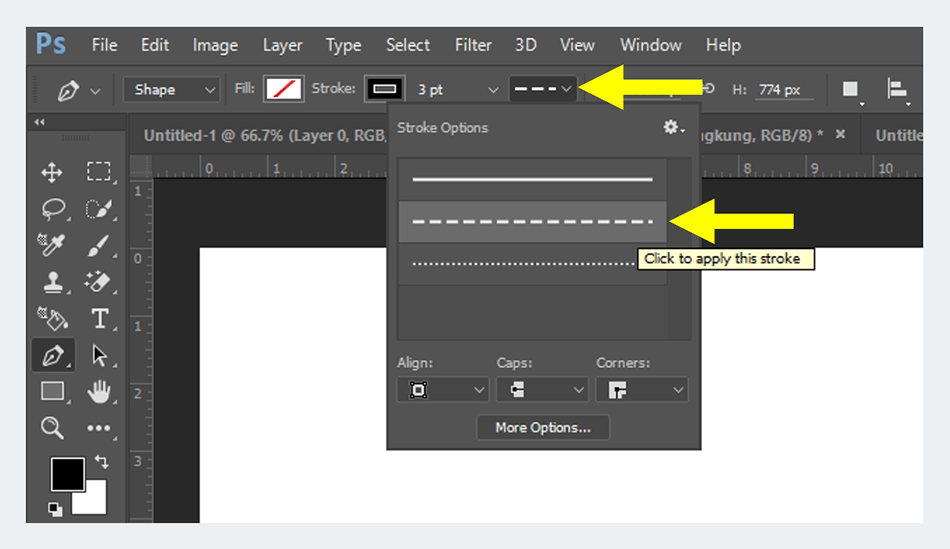The width and height of the screenshot is (950, 549).
Task: Expand the stroke Caps dropdown
Action: point(541,390)
